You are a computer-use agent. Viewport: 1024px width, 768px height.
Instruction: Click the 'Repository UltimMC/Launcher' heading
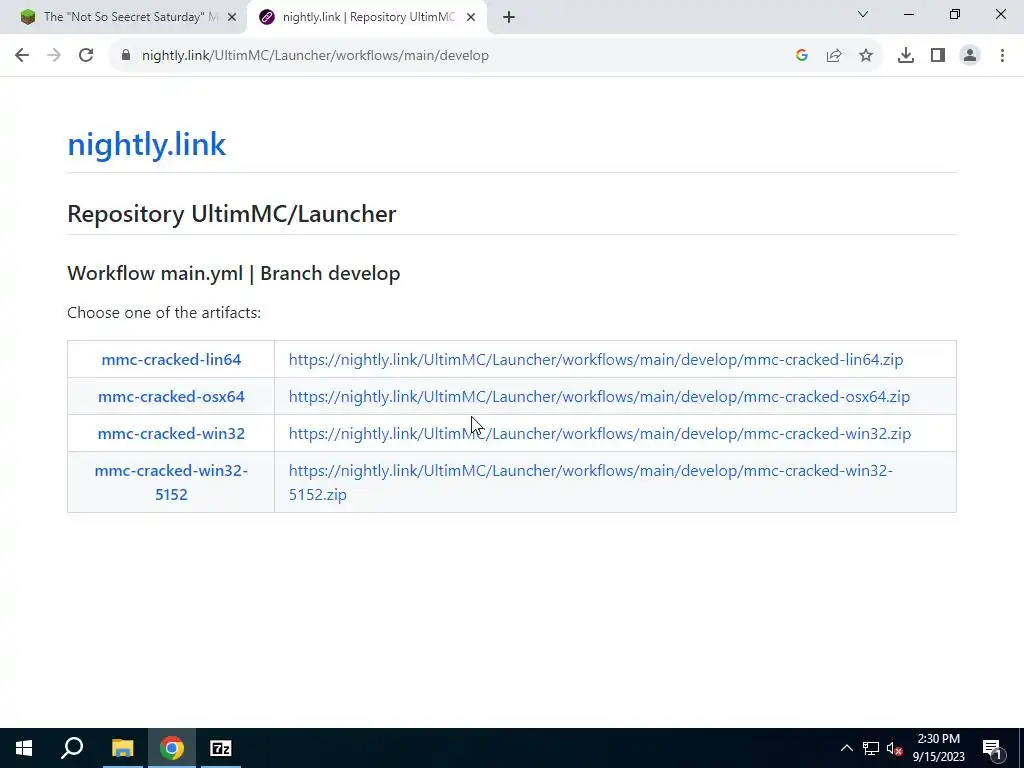point(232,214)
